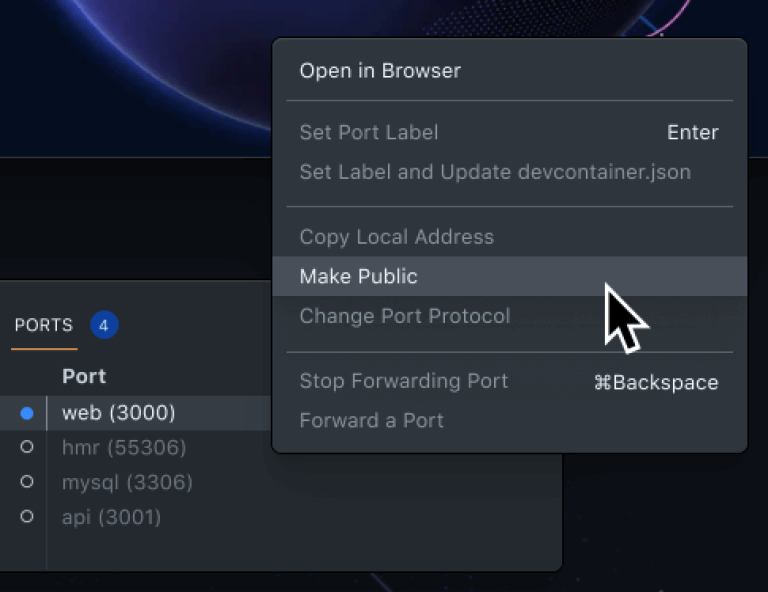Select the Set Port Label menu entry

point(369,132)
